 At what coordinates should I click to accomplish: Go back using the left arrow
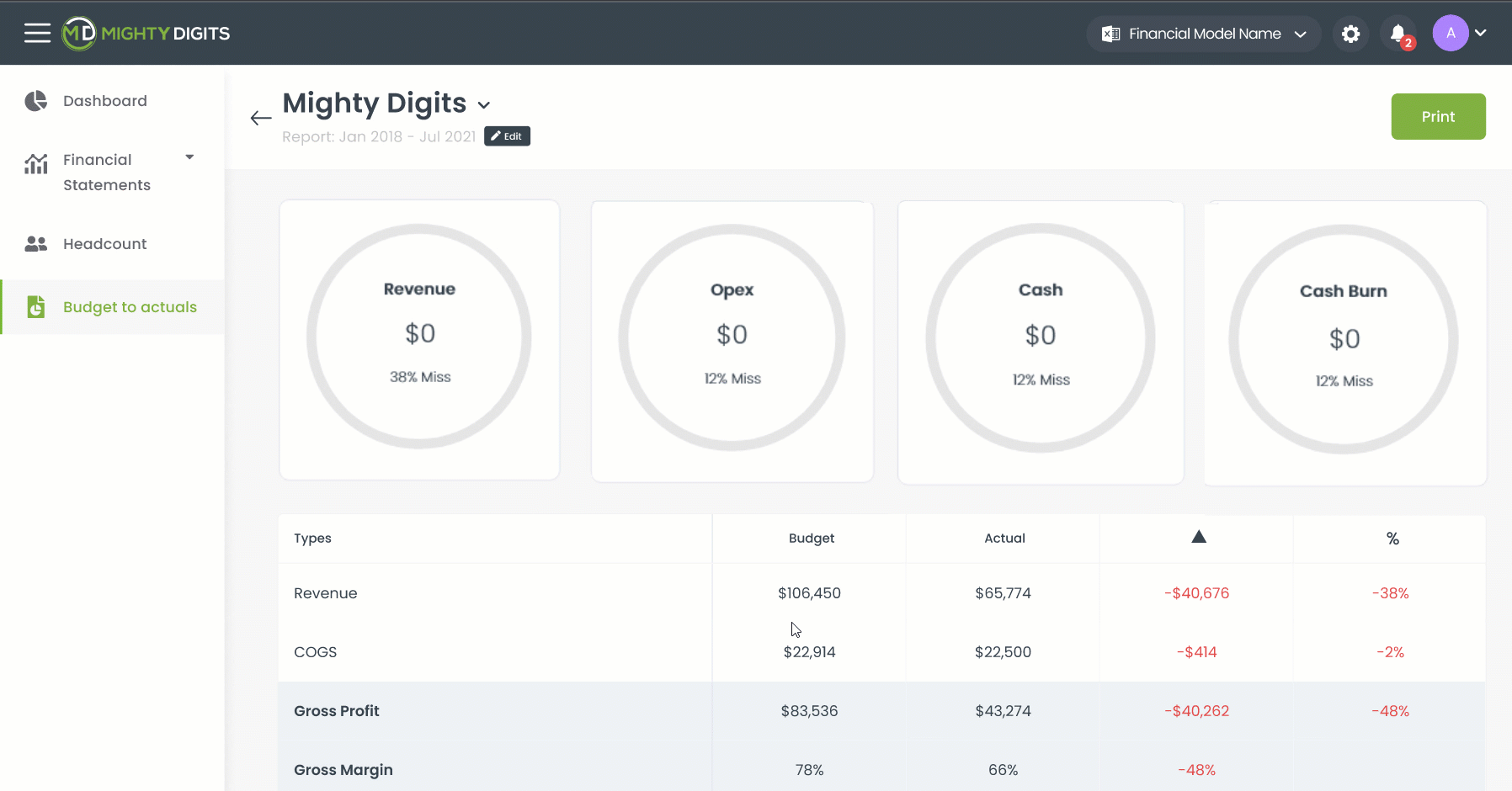(x=261, y=118)
